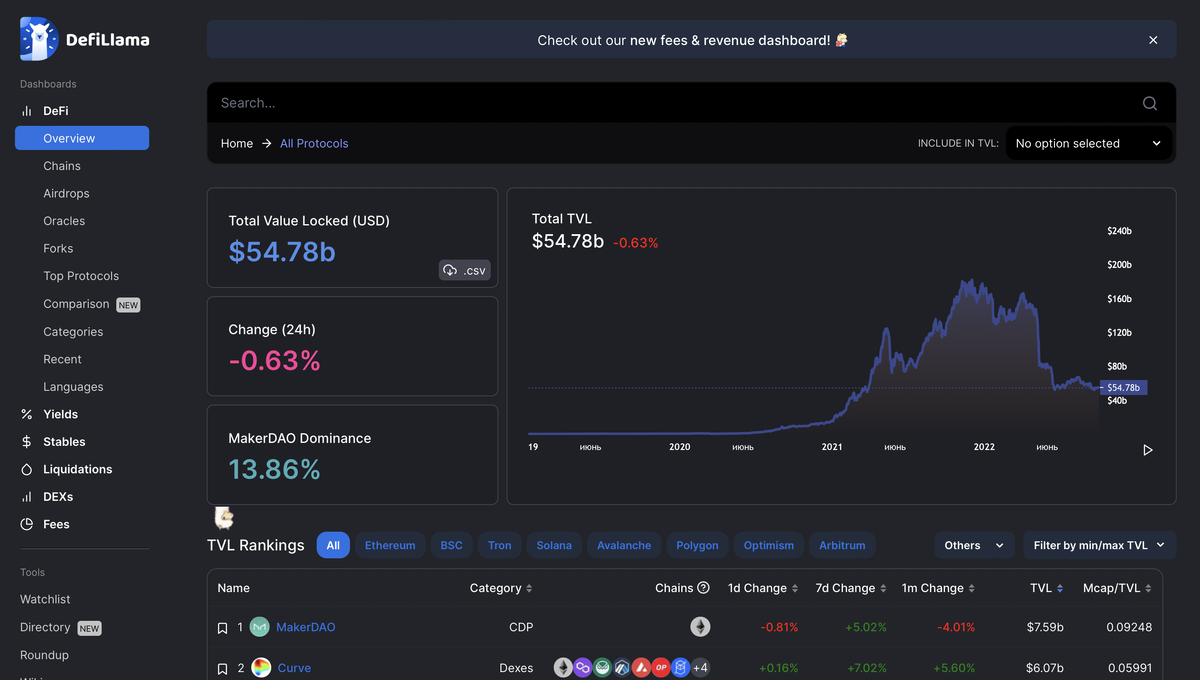Open the Chains sidebar page
1200x680 pixels.
coord(62,166)
